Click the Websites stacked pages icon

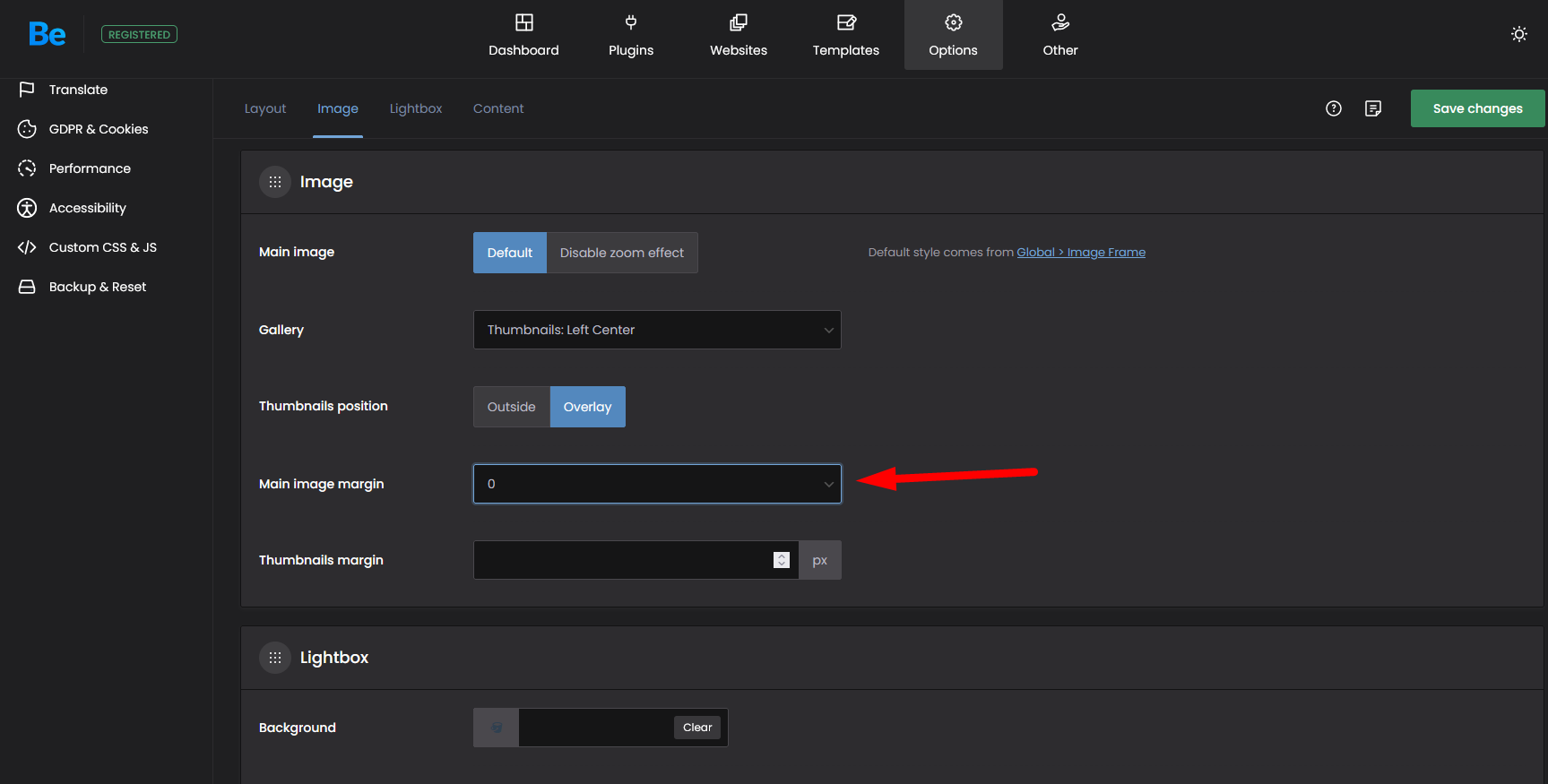coord(739,22)
